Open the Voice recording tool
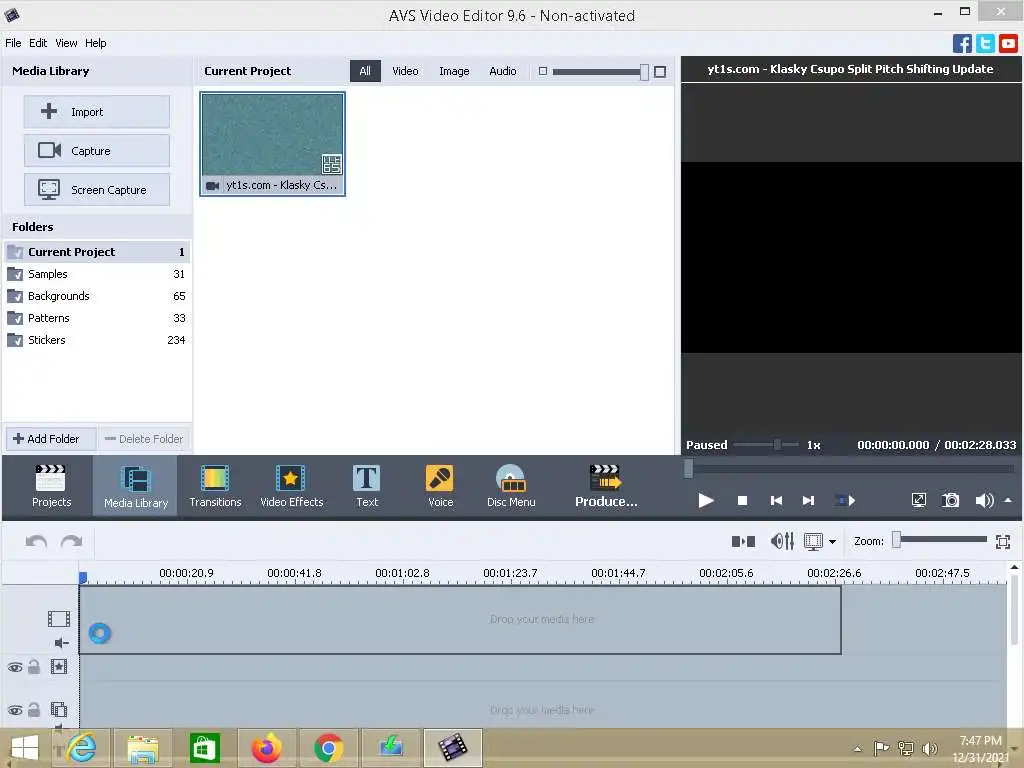The height and width of the screenshot is (768, 1024). click(440, 486)
